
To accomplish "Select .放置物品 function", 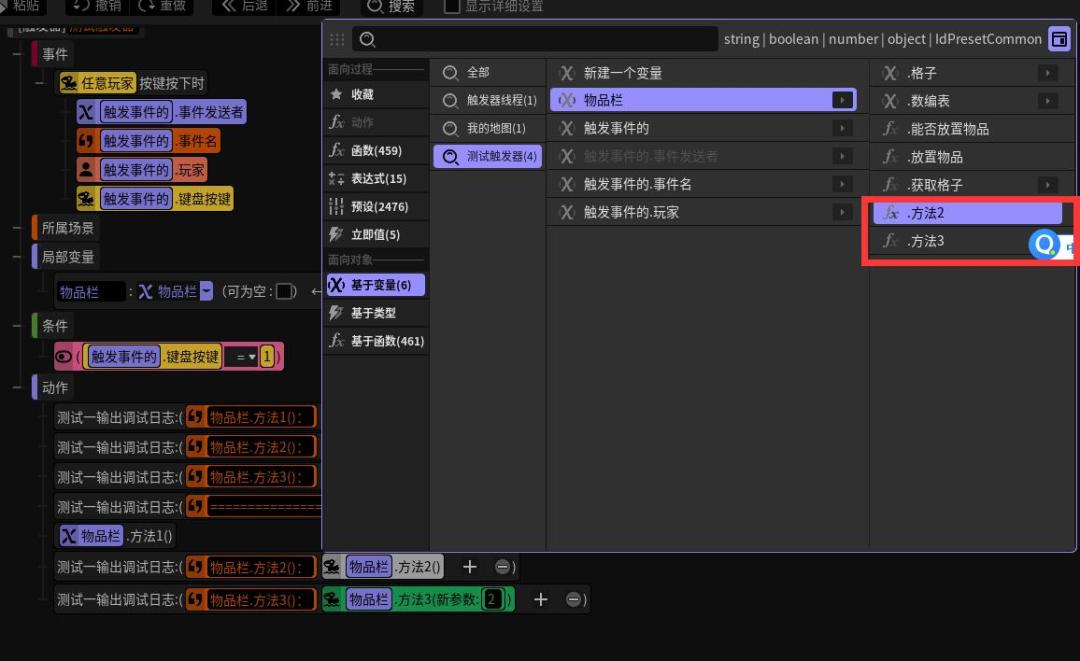I will [x=973, y=157].
